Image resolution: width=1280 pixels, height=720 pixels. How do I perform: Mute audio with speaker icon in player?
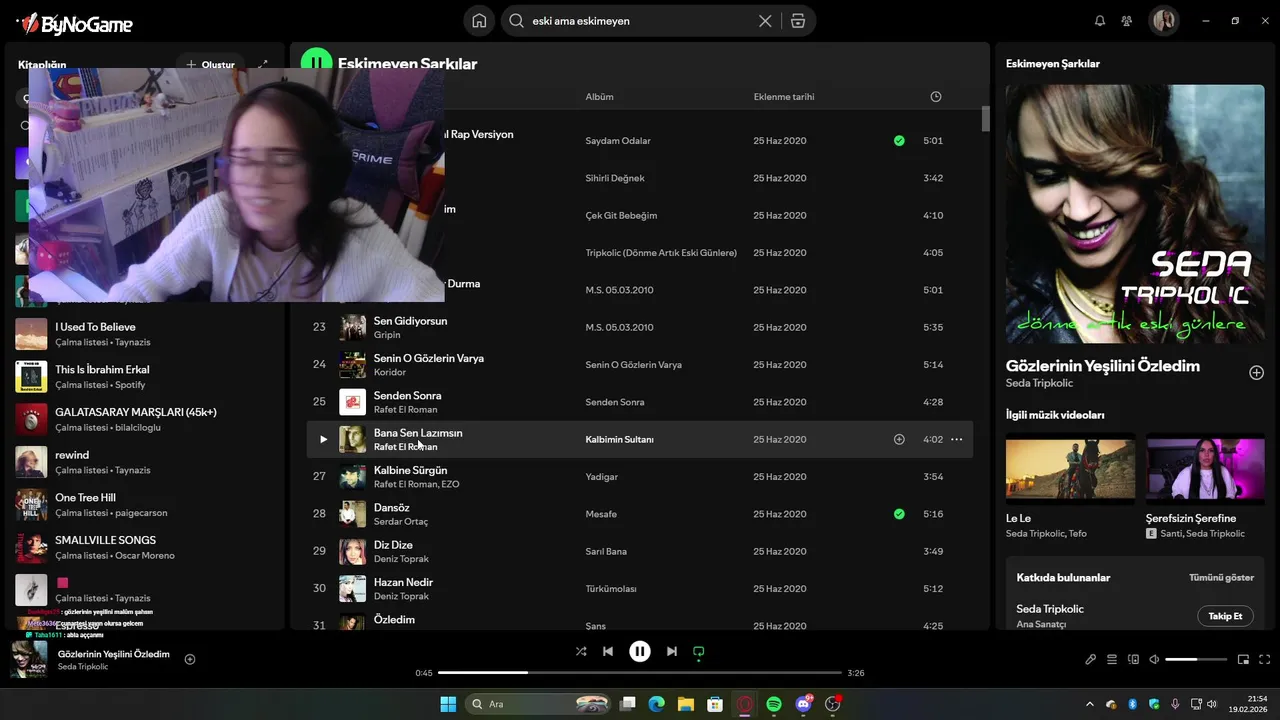(x=1154, y=659)
